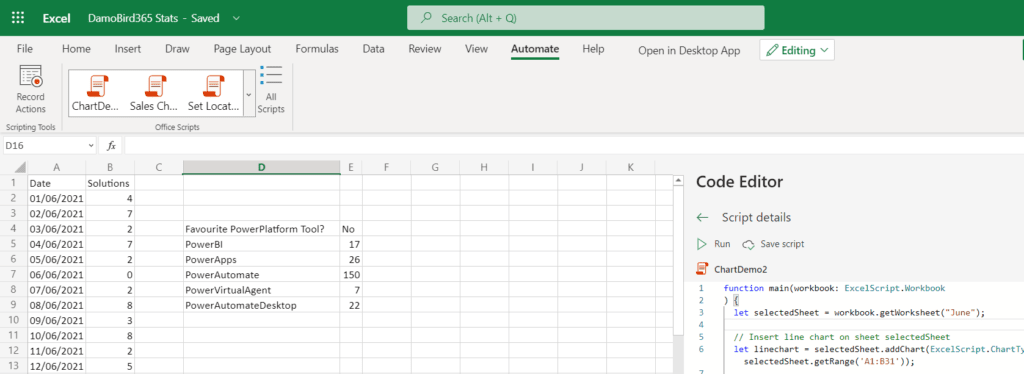Select cell A1 containing Date
Image resolution: width=1024 pixels, height=374 pixels.
pos(56,183)
